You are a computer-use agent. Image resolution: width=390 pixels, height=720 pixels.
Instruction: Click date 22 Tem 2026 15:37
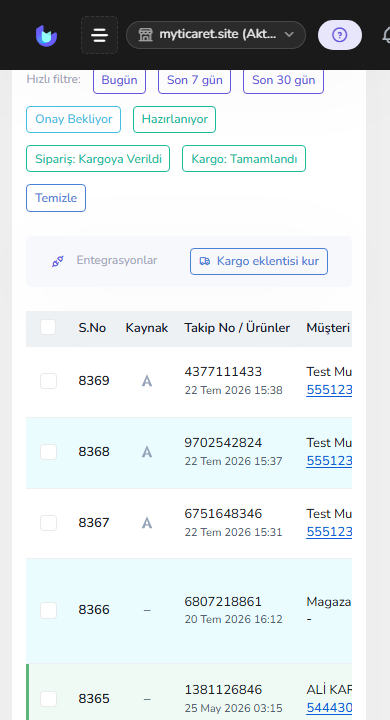[x=233, y=461]
